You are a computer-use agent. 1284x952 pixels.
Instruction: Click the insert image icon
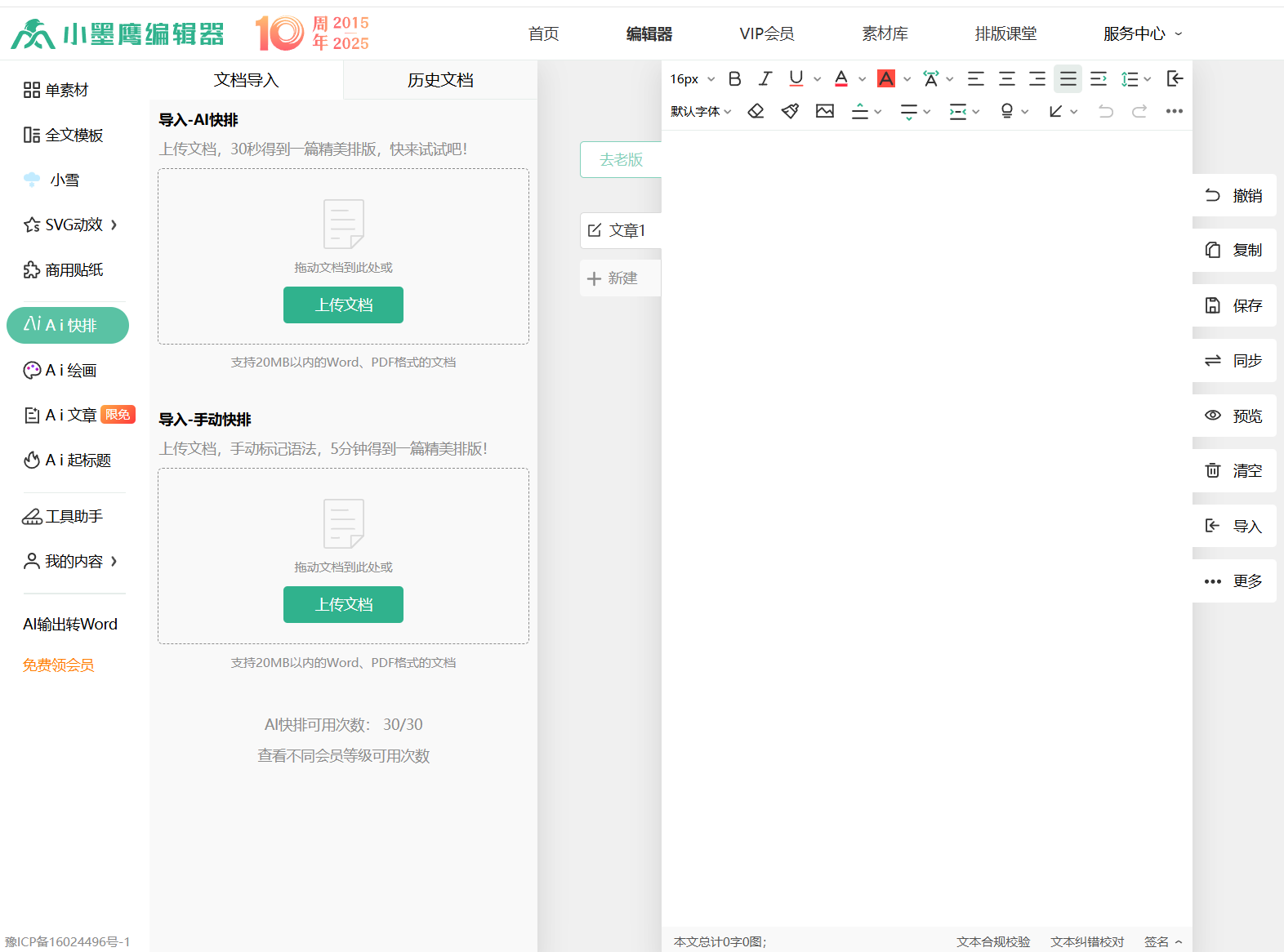(x=825, y=111)
